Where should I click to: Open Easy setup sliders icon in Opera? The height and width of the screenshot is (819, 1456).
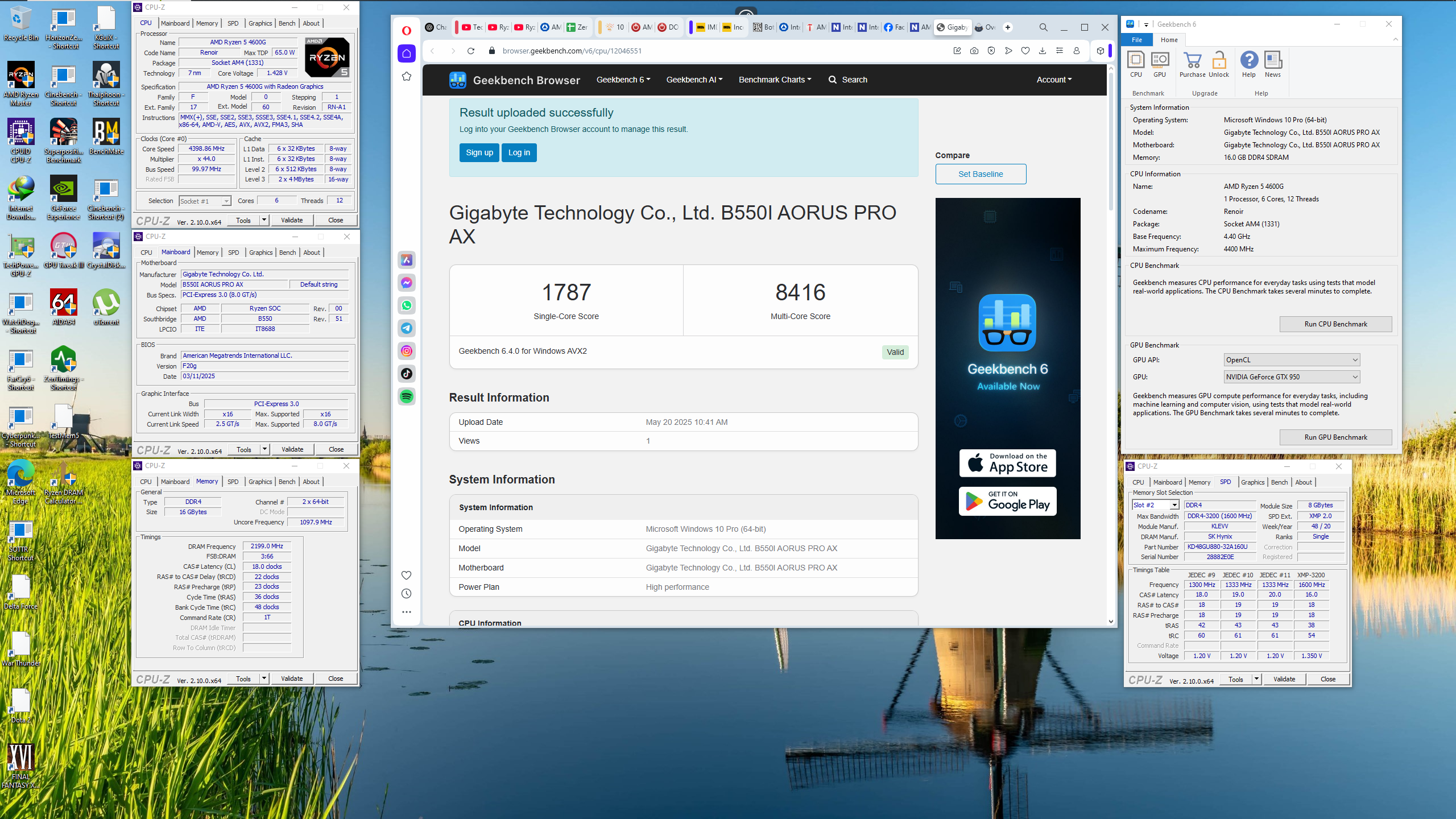tap(1060, 51)
